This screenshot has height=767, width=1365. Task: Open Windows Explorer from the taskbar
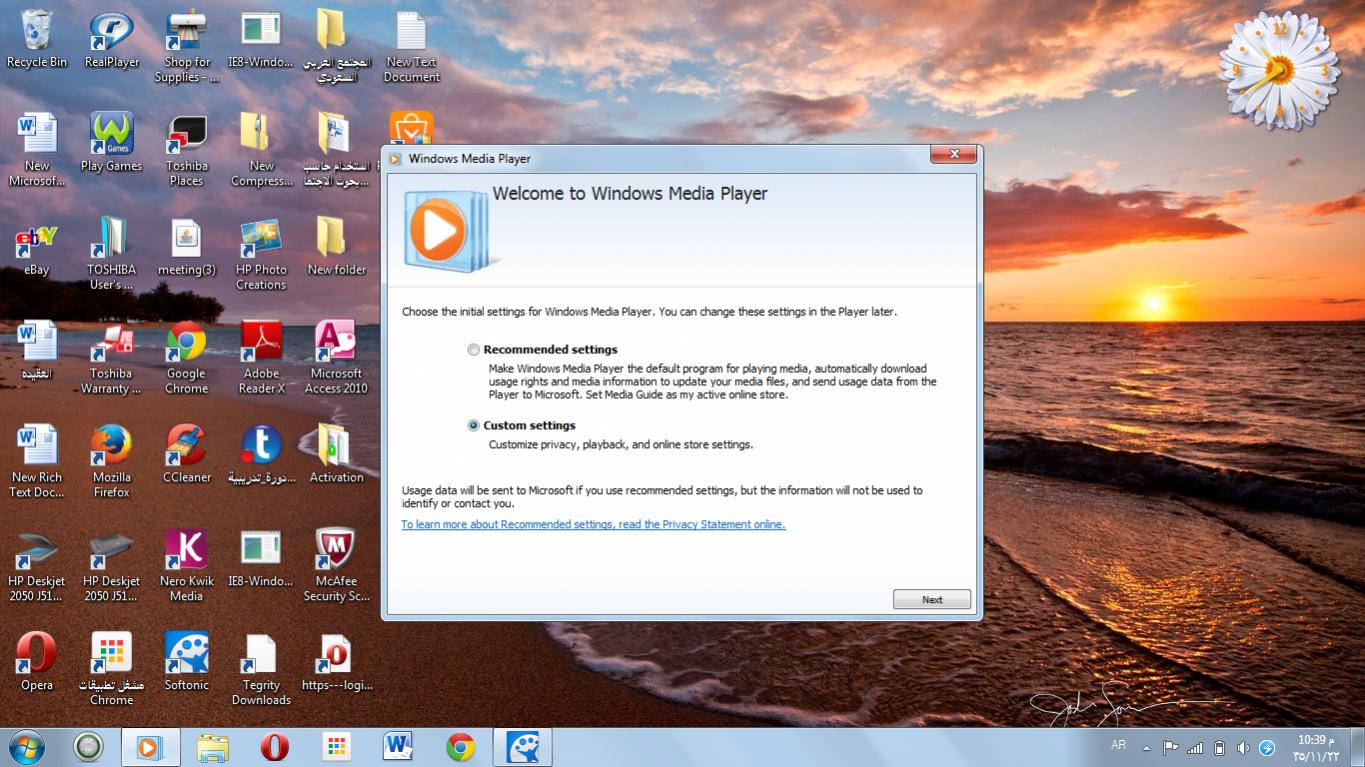click(213, 747)
